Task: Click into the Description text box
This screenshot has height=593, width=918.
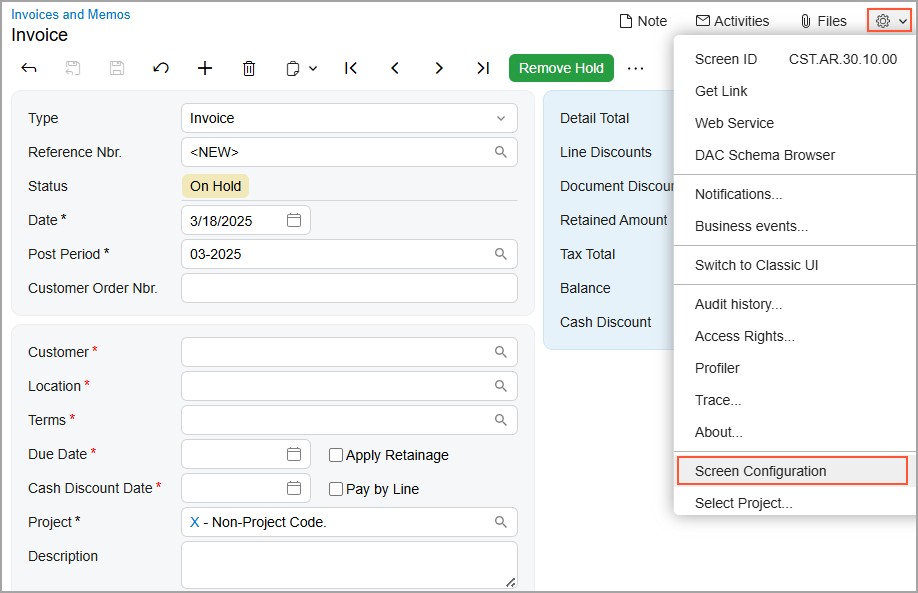Action: pos(349,565)
